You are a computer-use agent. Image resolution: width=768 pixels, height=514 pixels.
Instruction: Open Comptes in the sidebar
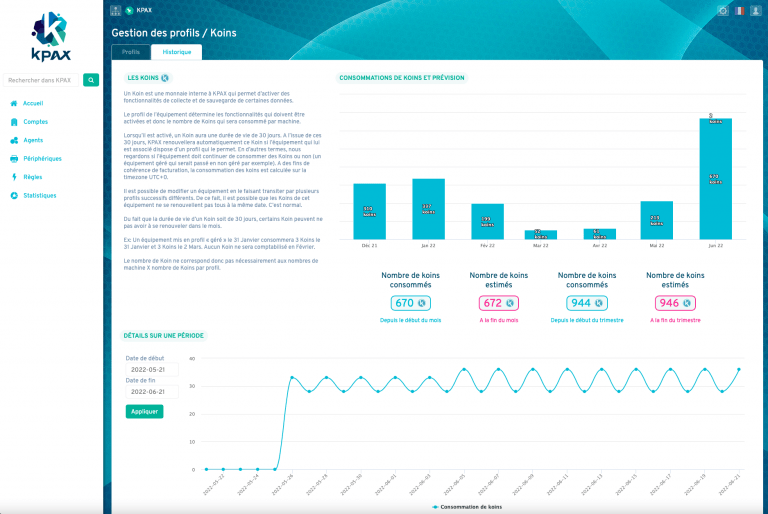35,121
